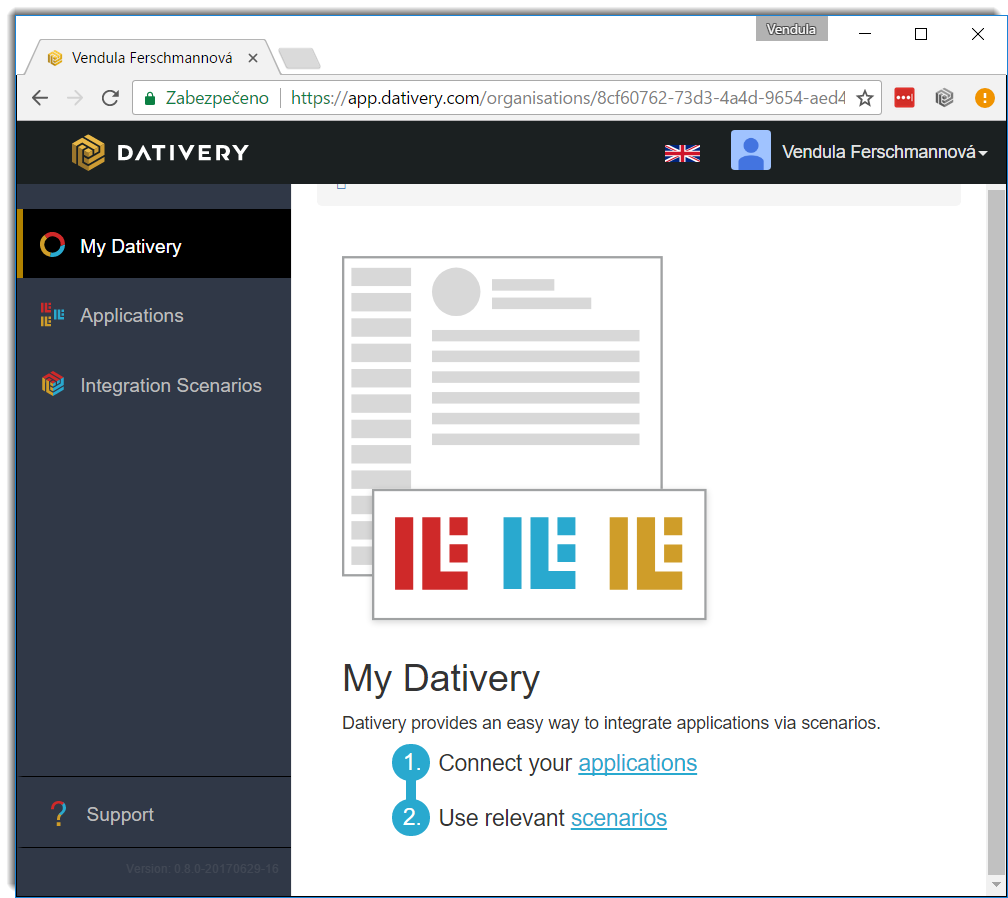Click the version number text

pos(202,868)
